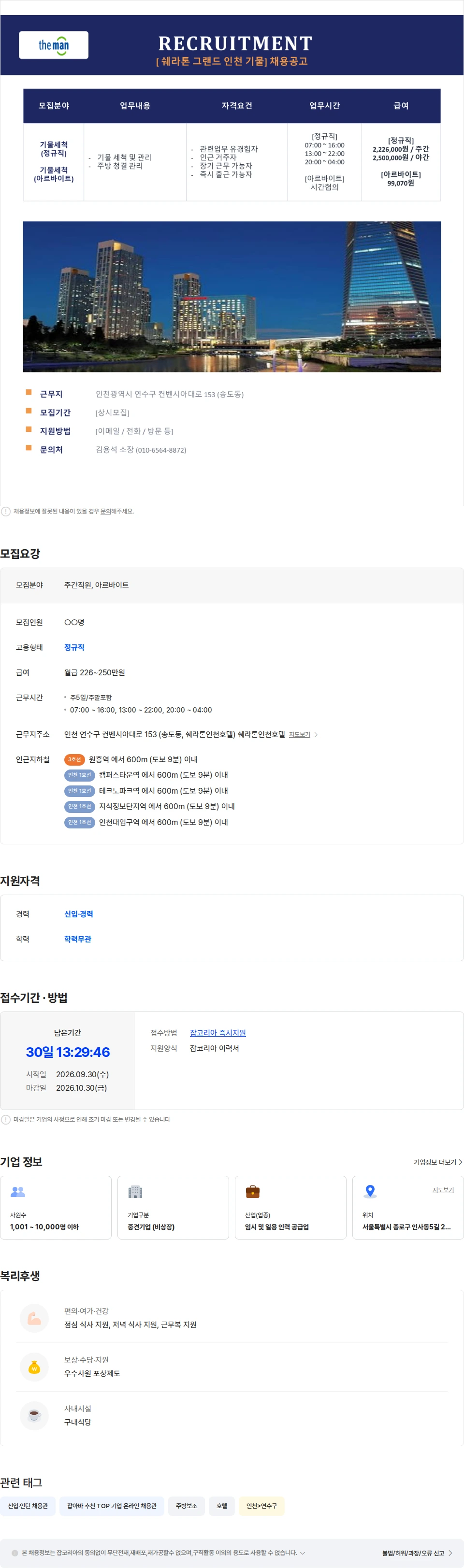The width and height of the screenshot is (464, 1568).
Task: Open the 잡코리아 즉시지원 application link
Action: pyautogui.click(x=218, y=1033)
